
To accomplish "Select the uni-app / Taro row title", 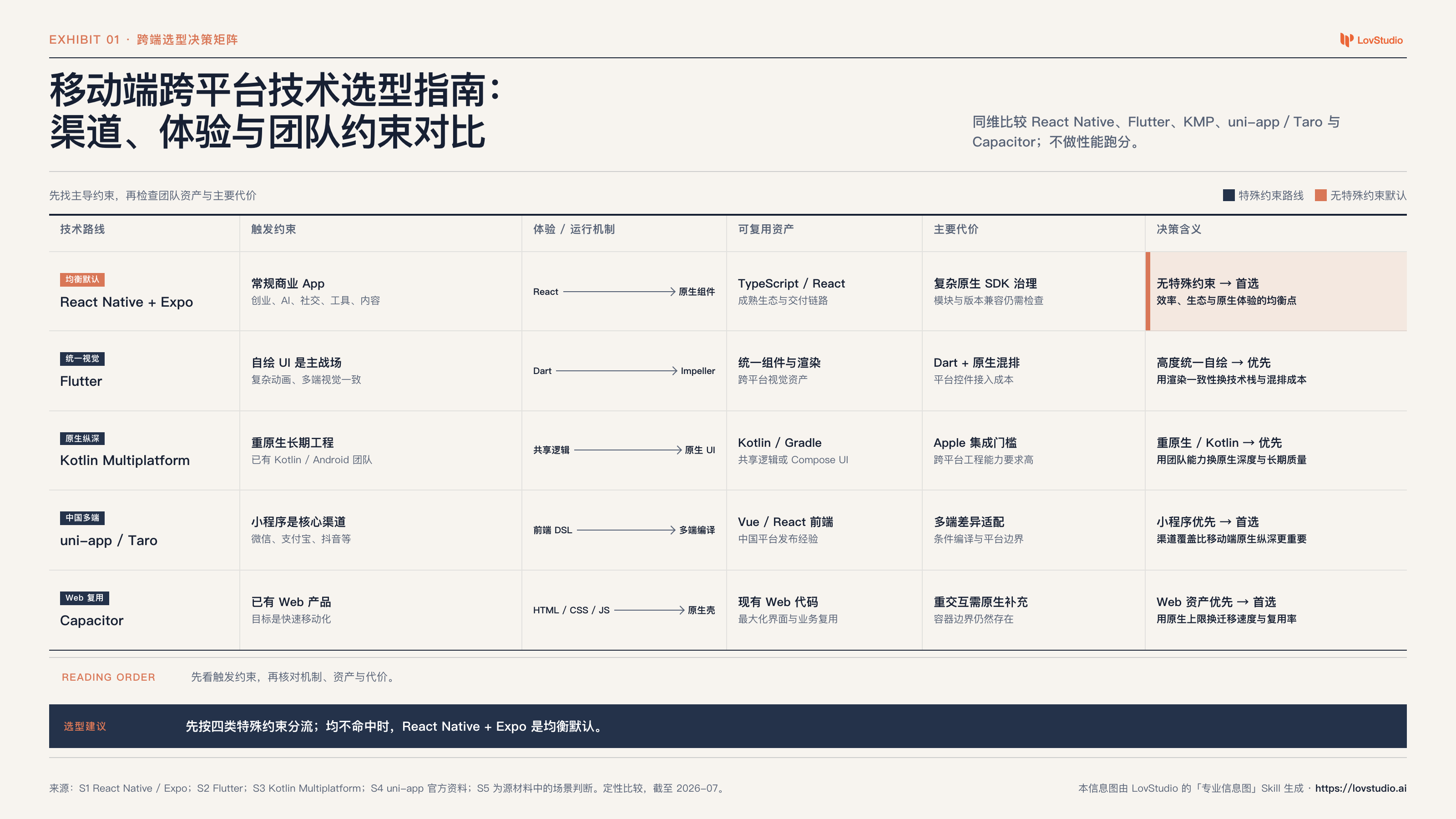I will 109,541.
